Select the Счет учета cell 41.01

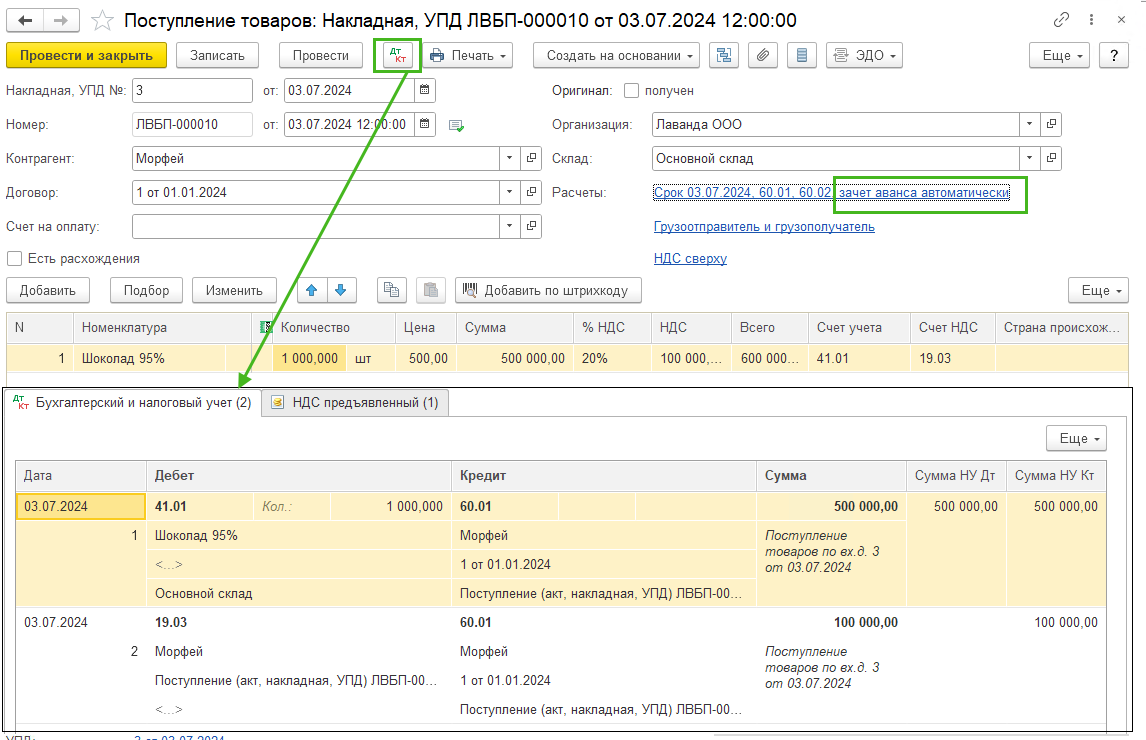click(x=859, y=358)
